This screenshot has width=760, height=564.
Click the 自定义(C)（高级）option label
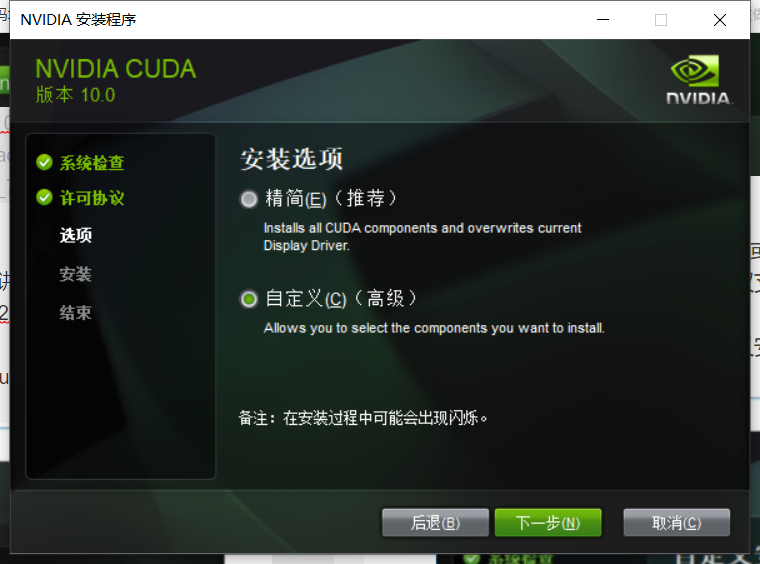pos(341,298)
